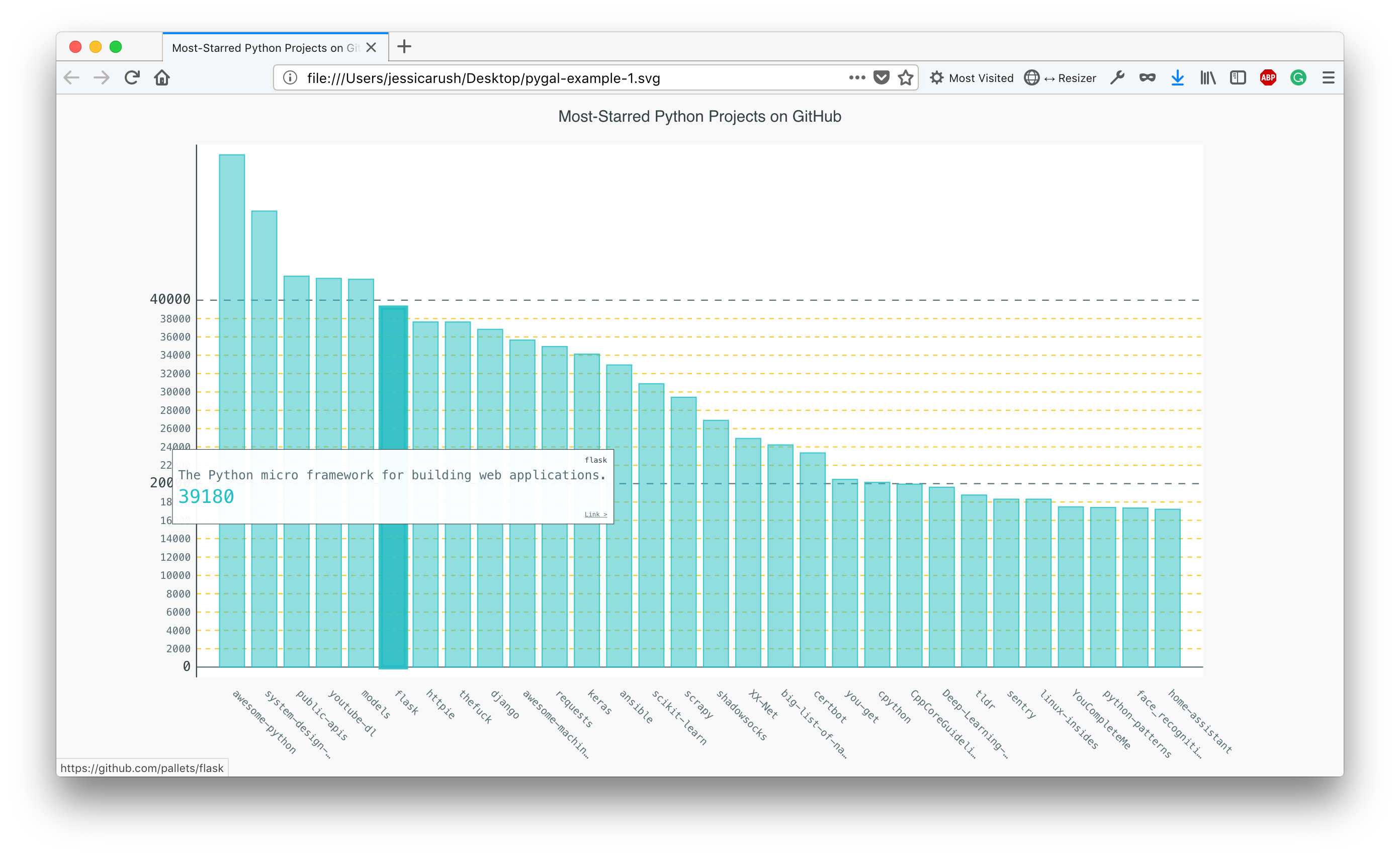
Task: Click the green Grammarly extension icon
Action: 1298,78
